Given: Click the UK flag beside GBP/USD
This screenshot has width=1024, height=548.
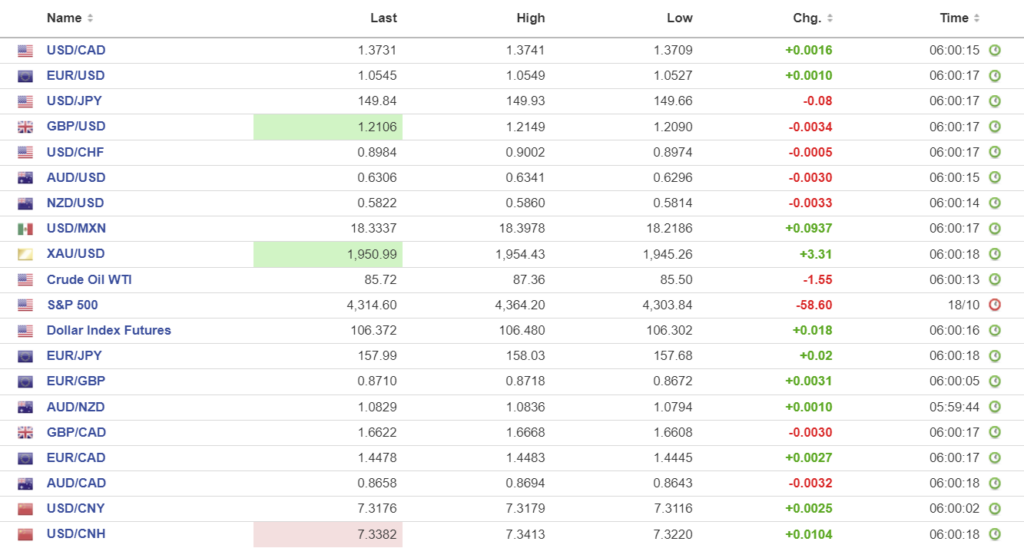Looking at the screenshot, I should tap(25, 127).
